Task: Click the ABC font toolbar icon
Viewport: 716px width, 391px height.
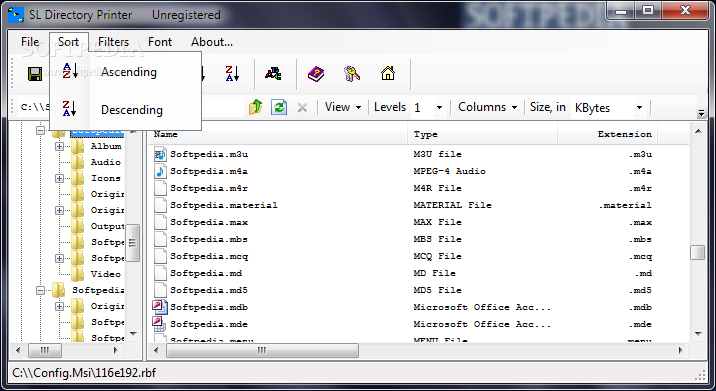Action: pyautogui.click(x=273, y=74)
